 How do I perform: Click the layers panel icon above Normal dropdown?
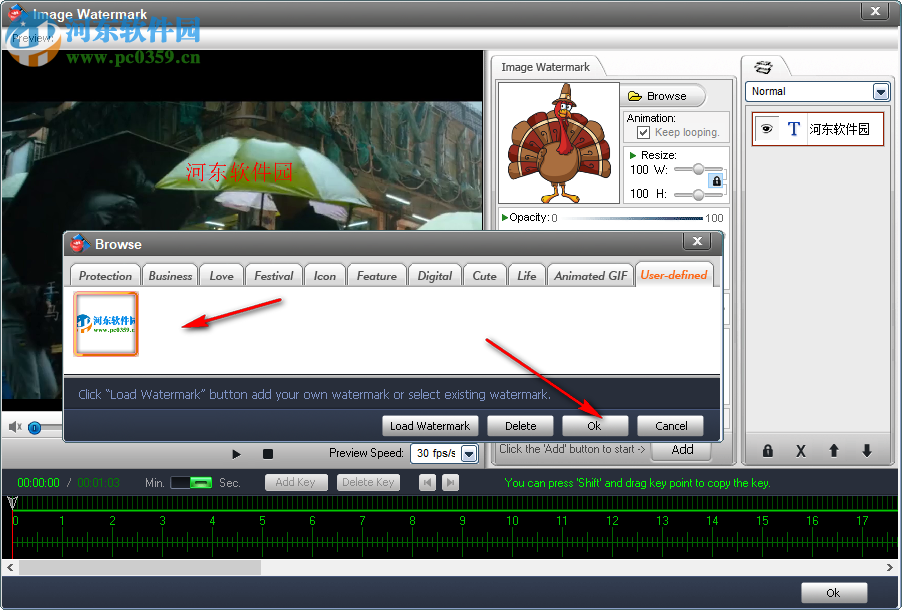[766, 66]
